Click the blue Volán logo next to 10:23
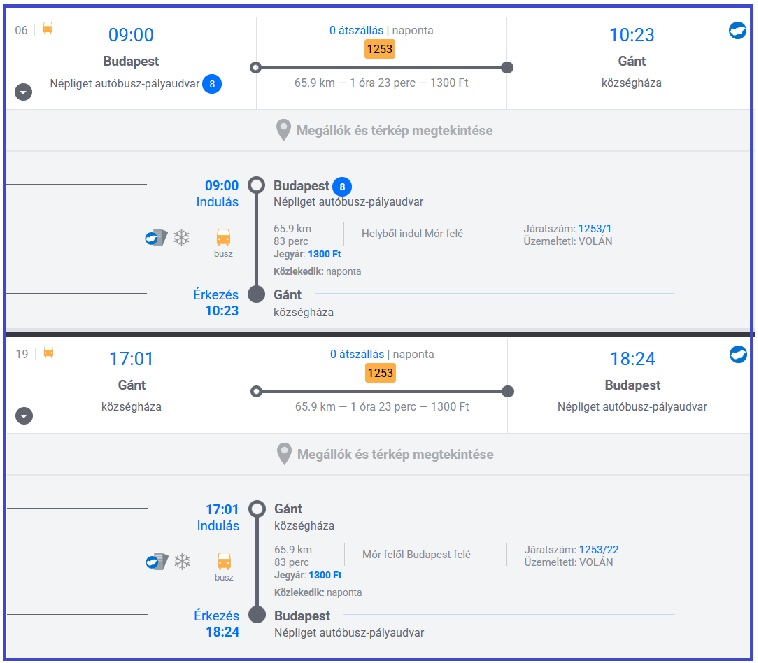Screen dimensions: 758x663 point(737,30)
